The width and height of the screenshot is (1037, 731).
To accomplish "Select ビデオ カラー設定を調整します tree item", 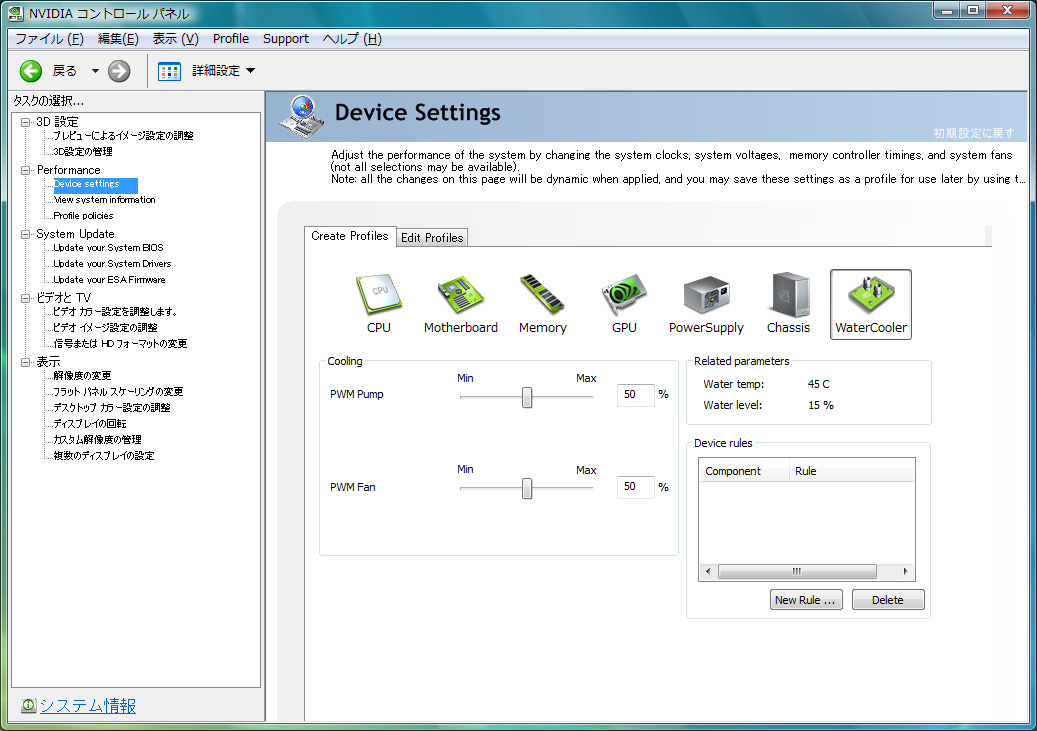I will (115, 312).
